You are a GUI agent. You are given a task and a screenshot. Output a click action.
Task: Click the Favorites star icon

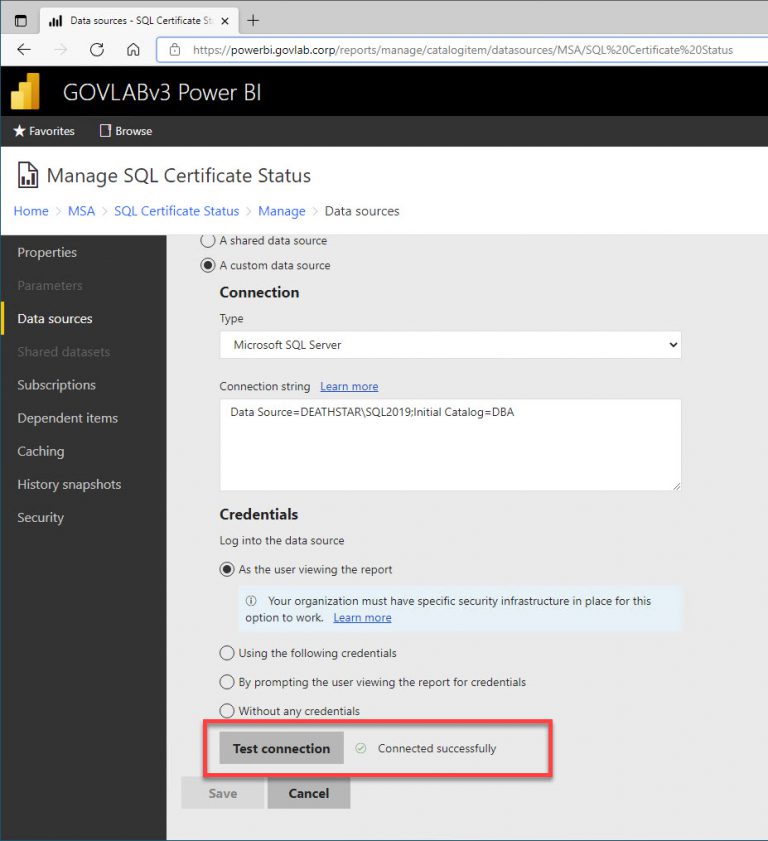(x=18, y=130)
